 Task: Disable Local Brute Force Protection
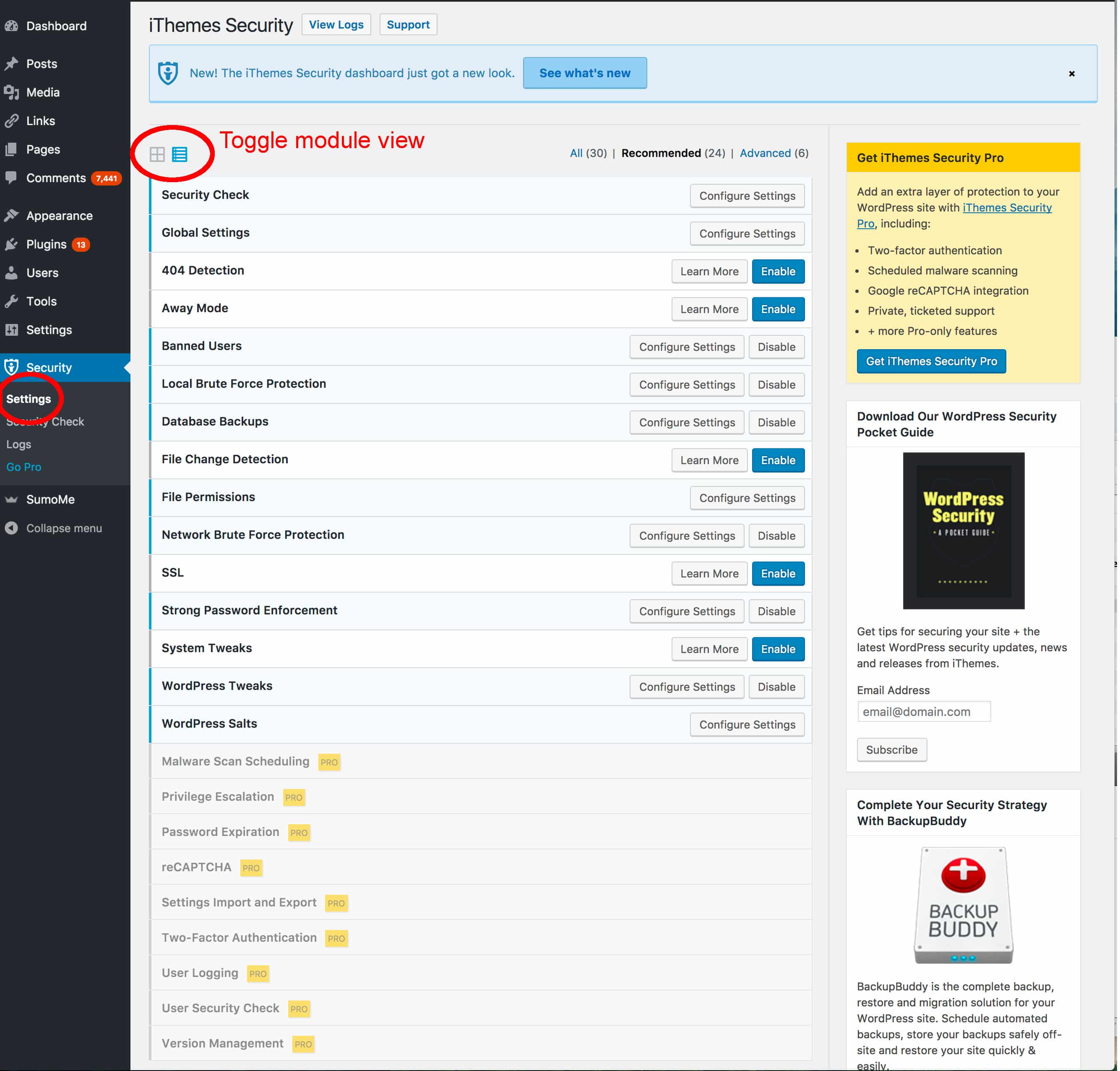[x=776, y=384]
